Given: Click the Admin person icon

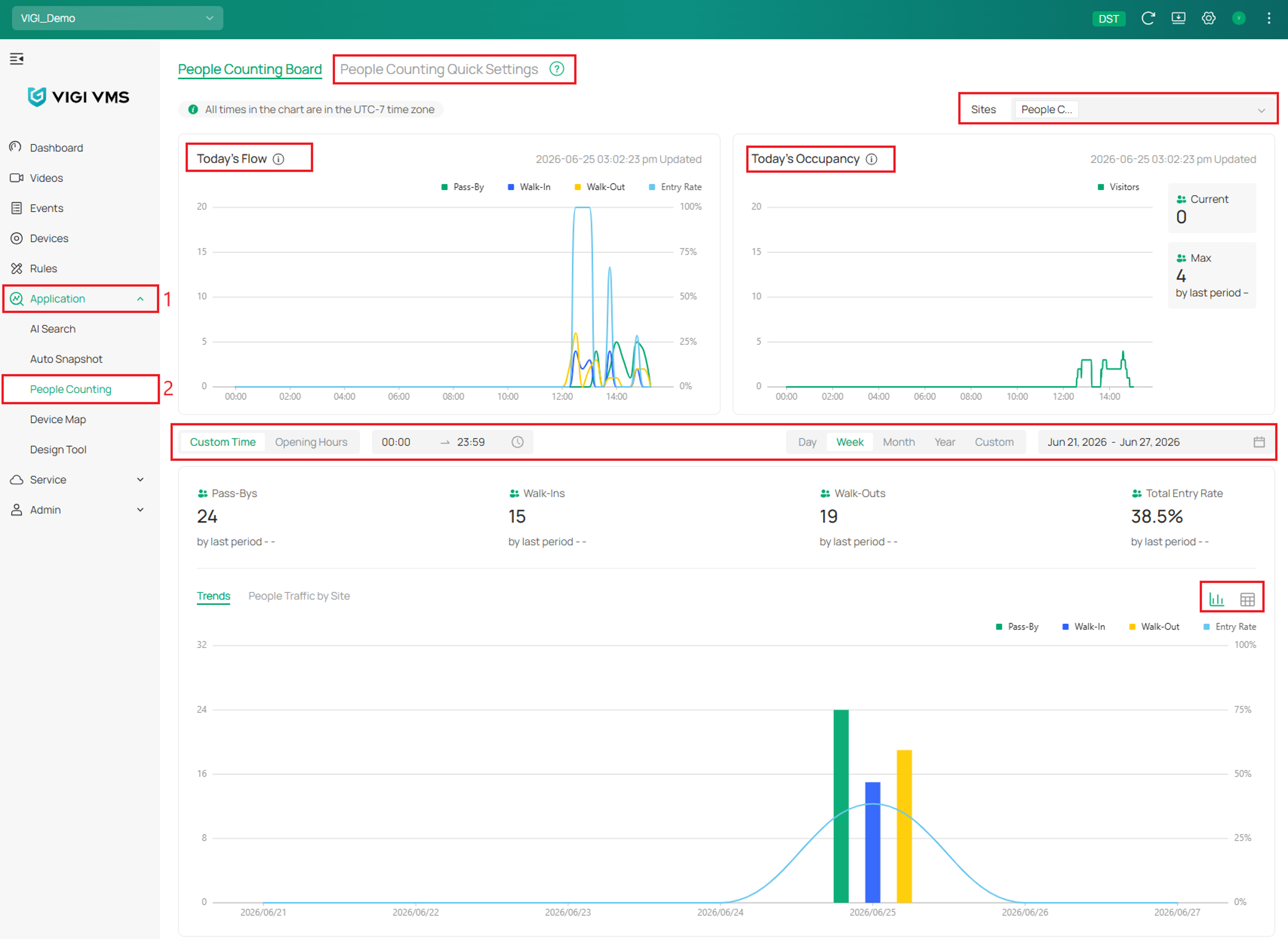Looking at the screenshot, I should coord(16,510).
